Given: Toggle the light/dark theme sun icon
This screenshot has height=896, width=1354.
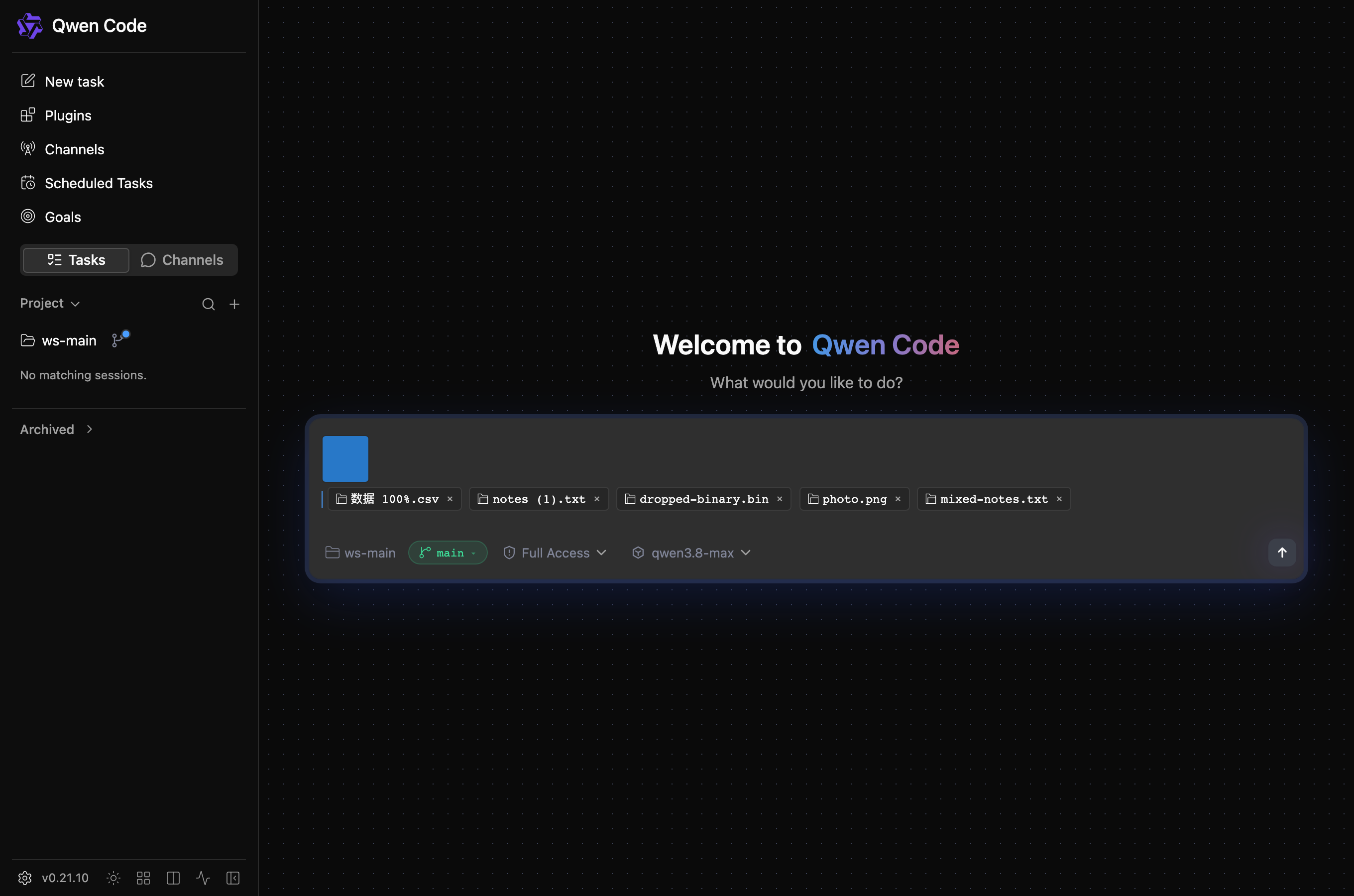Looking at the screenshot, I should (113, 878).
